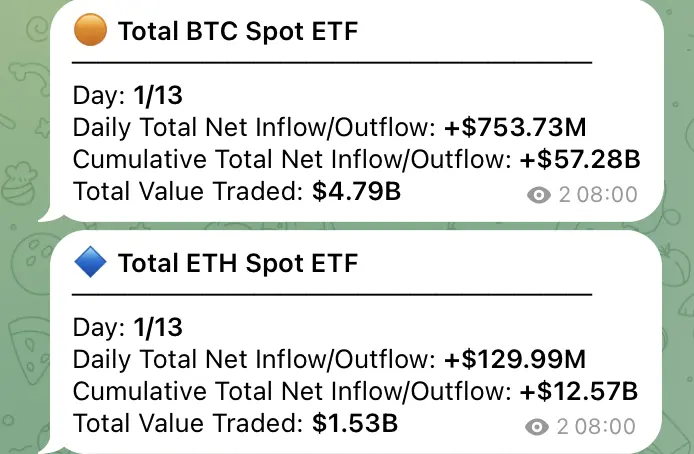Click the separator line in the ETH message
694x454 pixels.
click(x=332, y=294)
